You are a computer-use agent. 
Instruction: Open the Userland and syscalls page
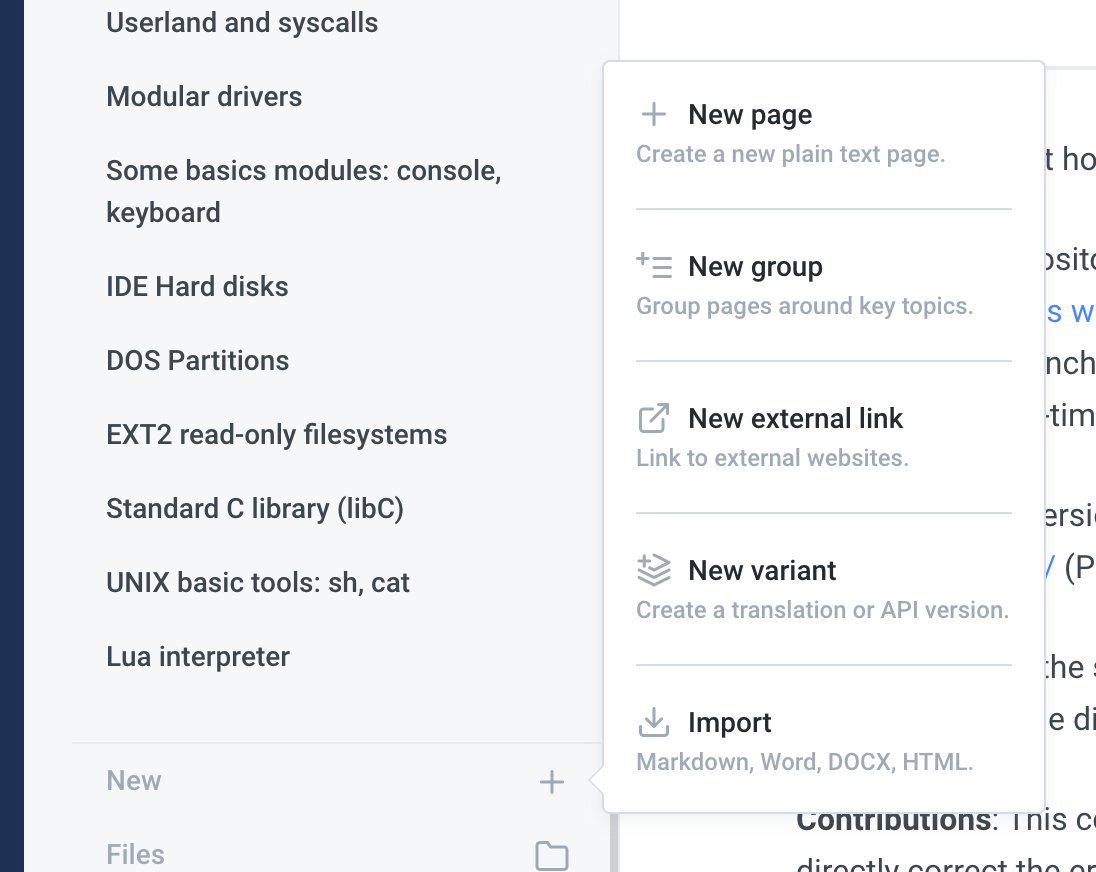(x=242, y=22)
